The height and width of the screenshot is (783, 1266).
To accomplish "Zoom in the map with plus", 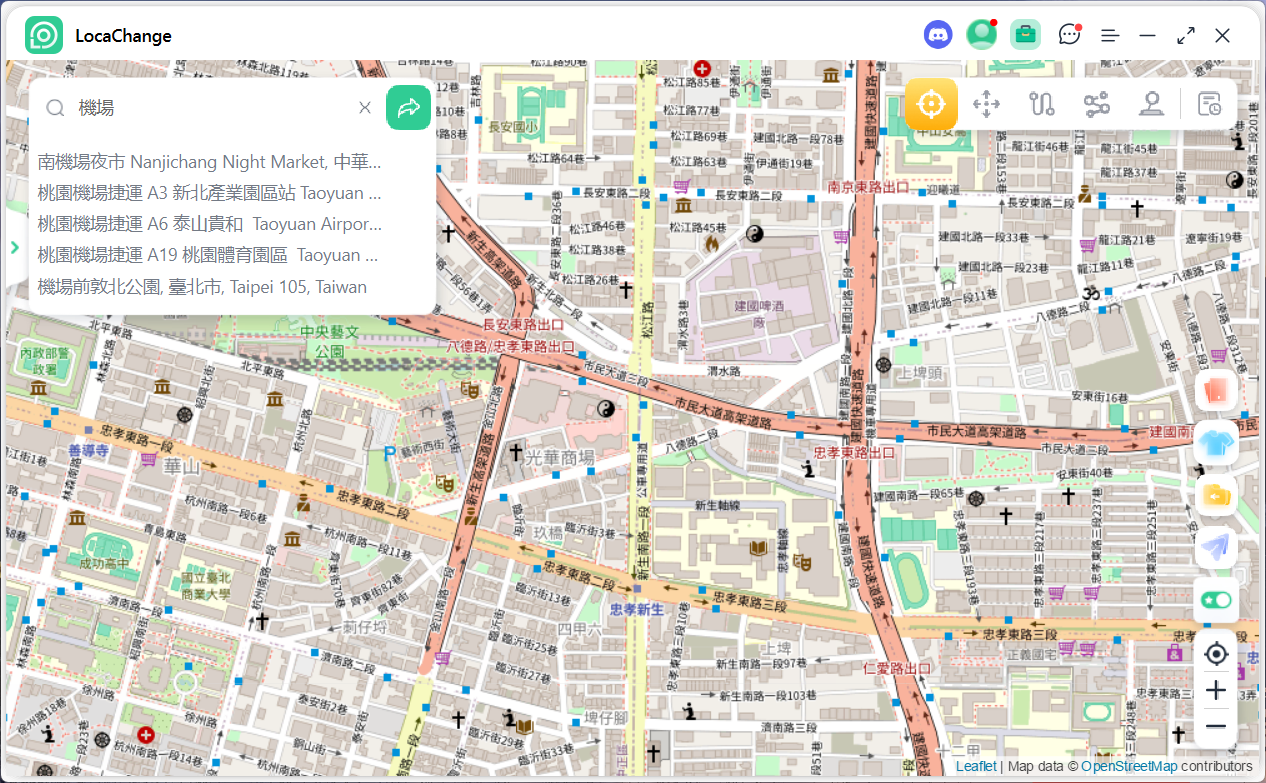I will tap(1216, 690).
